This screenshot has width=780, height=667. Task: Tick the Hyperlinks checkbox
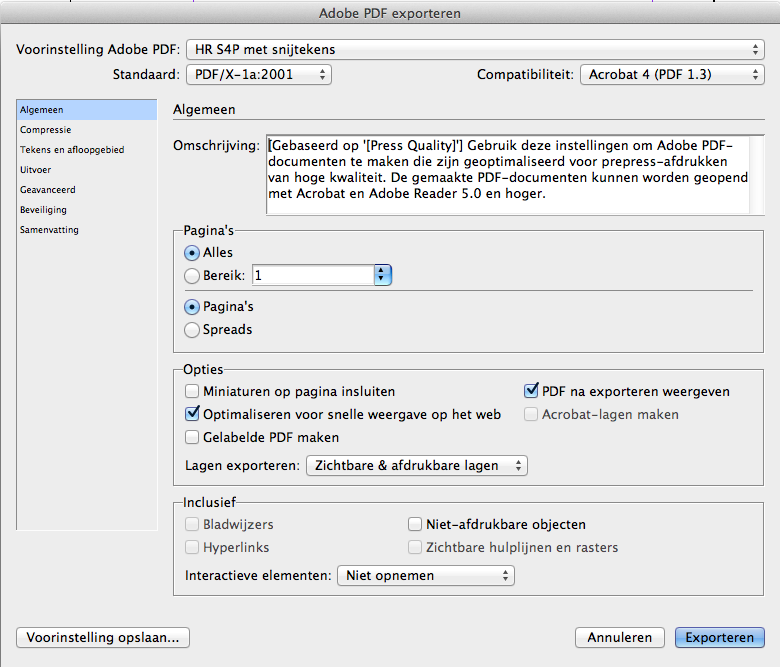(192, 547)
